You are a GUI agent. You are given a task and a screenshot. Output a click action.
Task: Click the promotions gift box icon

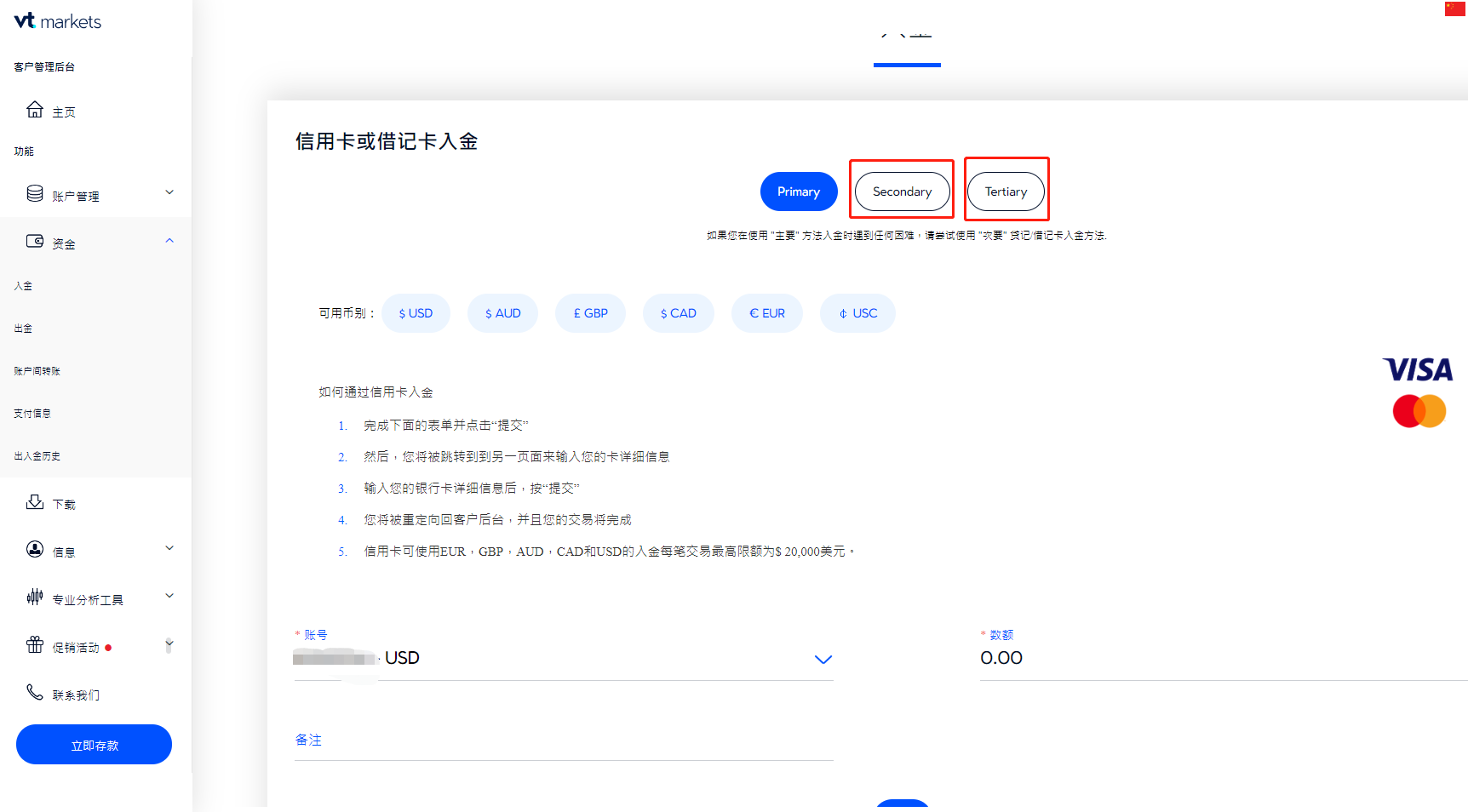point(35,645)
